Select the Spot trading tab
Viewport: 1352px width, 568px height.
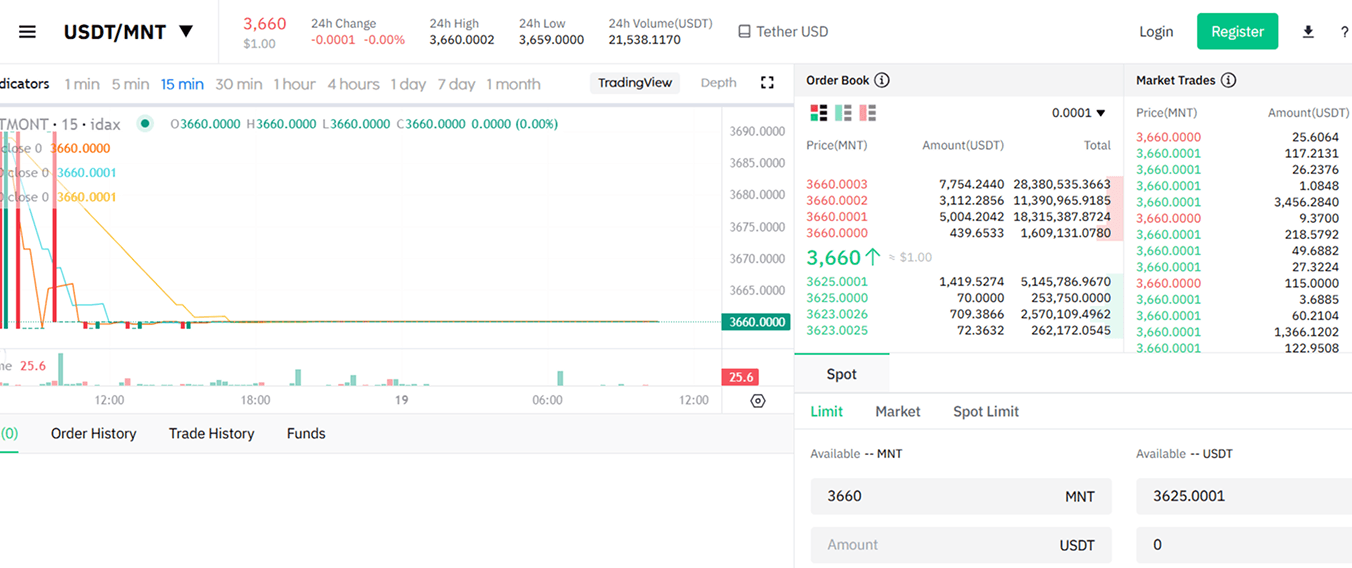click(842, 374)
